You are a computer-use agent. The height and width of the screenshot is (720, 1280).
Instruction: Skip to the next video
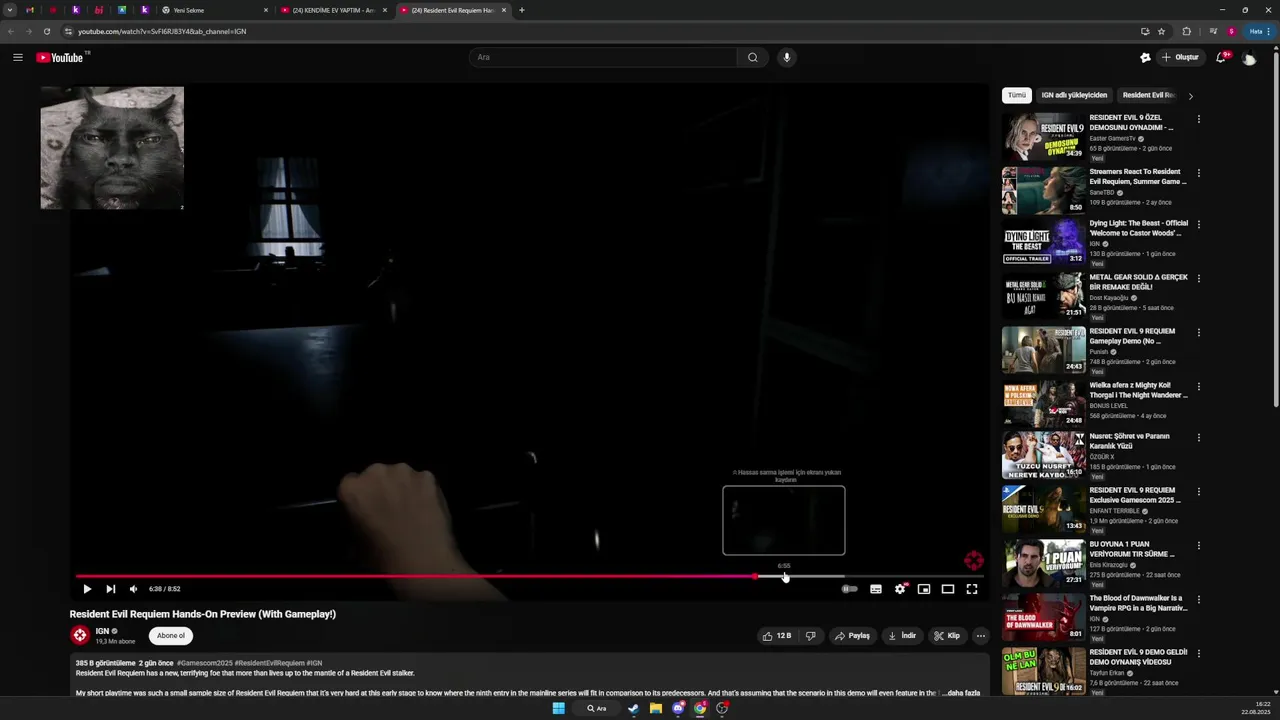point(110,589)
